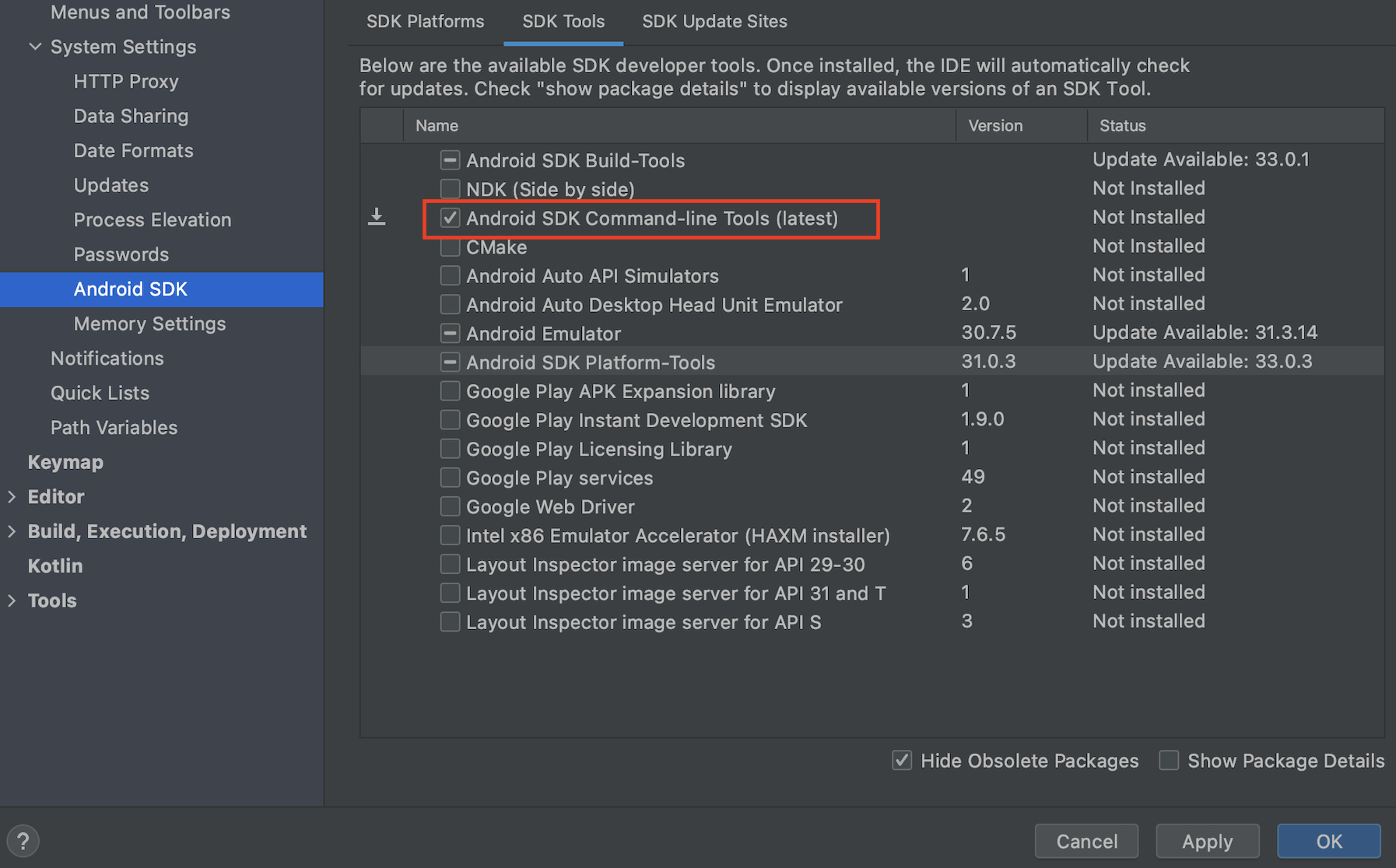Uncheck Hide Obsolete Packages
The image size is (1396, 868).
tap(902, 761)
